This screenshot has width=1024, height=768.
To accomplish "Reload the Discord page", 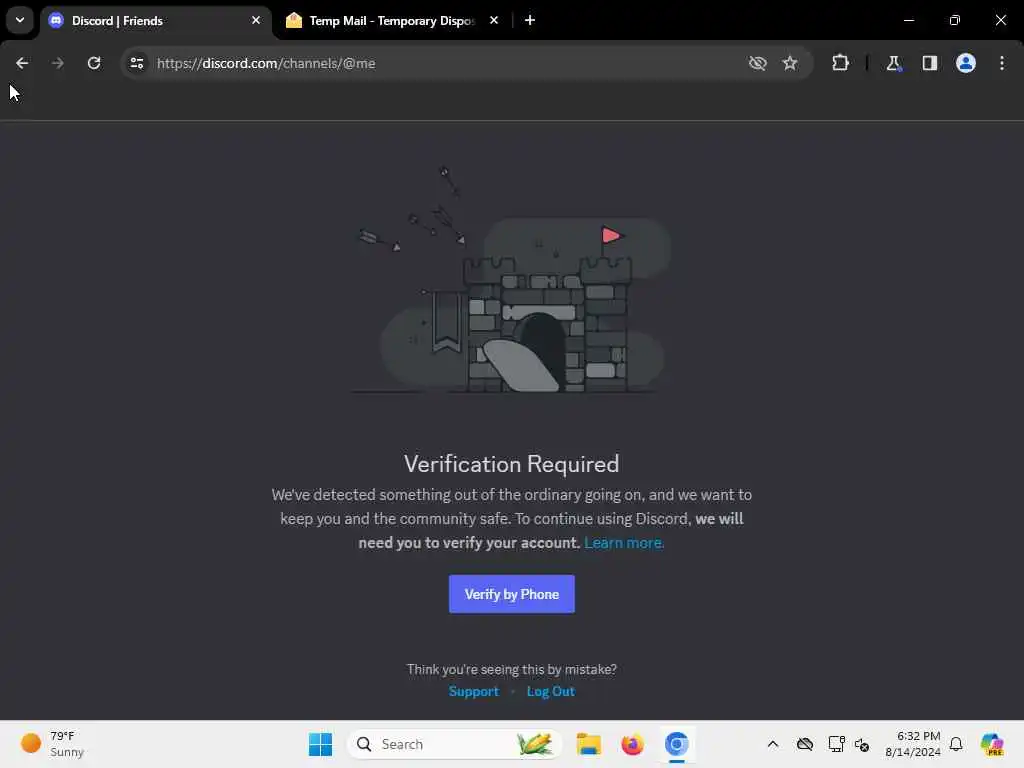I will pyautogui.click(x=94, y=63).
